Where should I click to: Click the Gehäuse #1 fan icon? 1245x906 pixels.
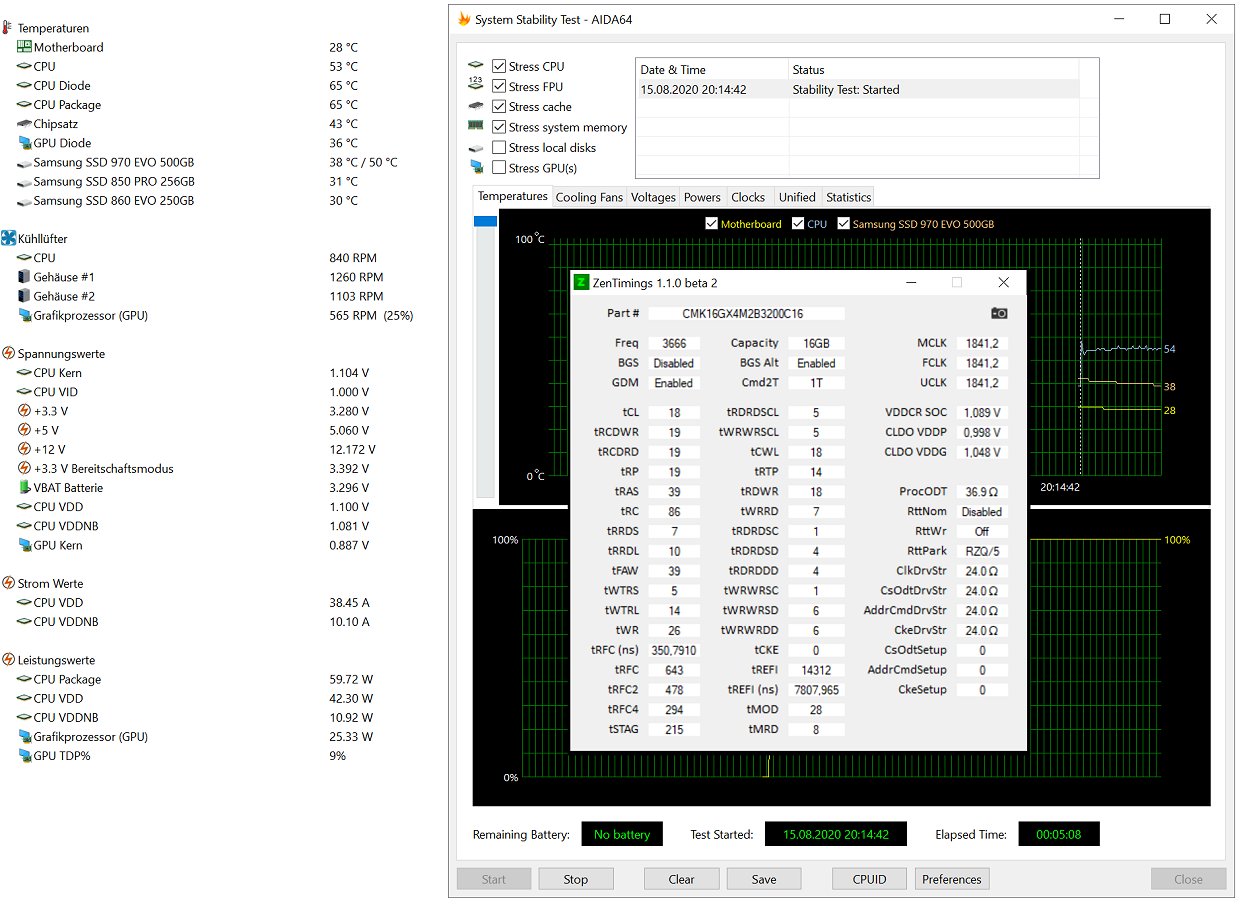pos(24,277)
